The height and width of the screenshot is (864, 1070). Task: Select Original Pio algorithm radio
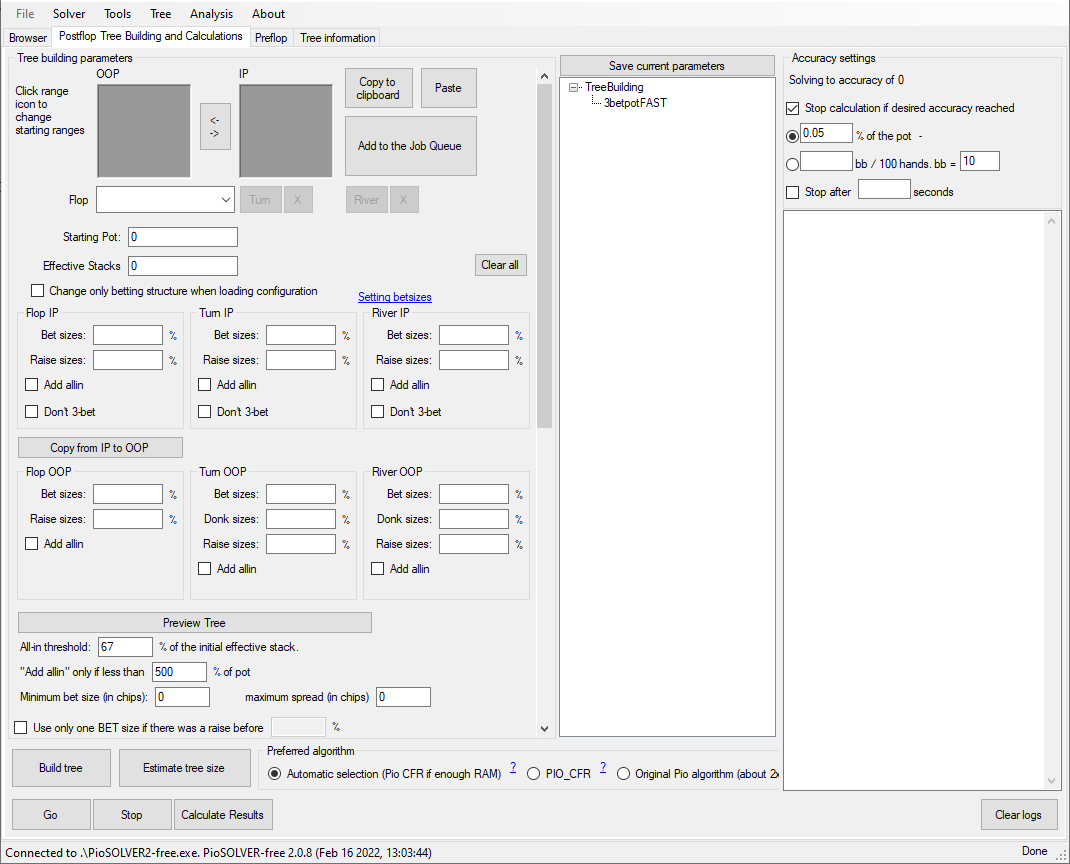pyautogui.click(x=623, y=774)
